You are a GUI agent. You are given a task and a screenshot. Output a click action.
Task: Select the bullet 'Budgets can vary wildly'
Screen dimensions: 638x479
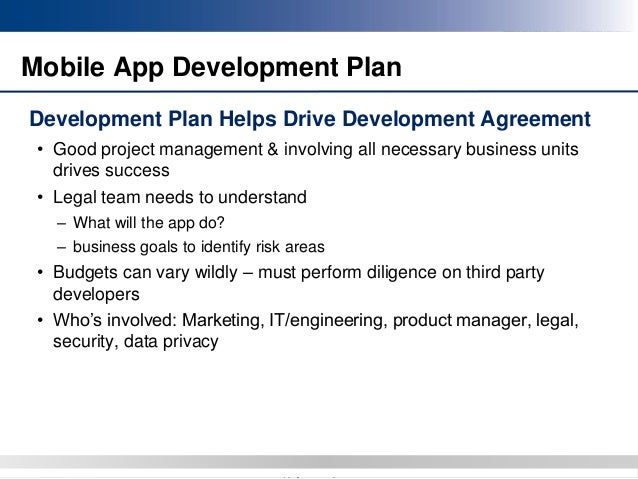(145, 273)
